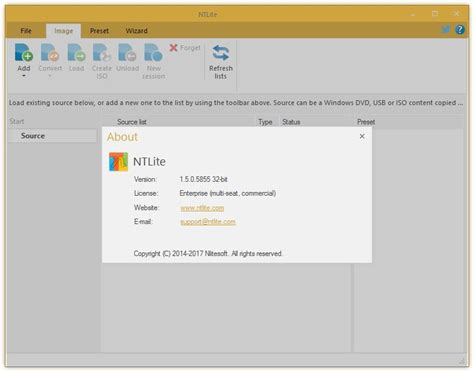474x372 pixels.
Task: Open the Preset ribbon tab
Action: coord(99,31)
